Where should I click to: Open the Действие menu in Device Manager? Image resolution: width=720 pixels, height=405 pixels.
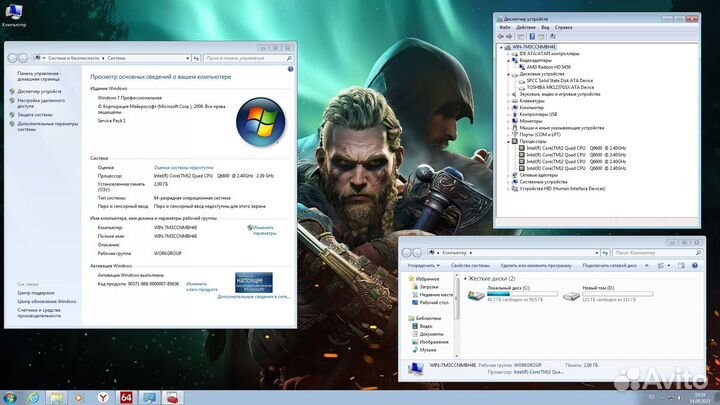(x=526, y=28)
